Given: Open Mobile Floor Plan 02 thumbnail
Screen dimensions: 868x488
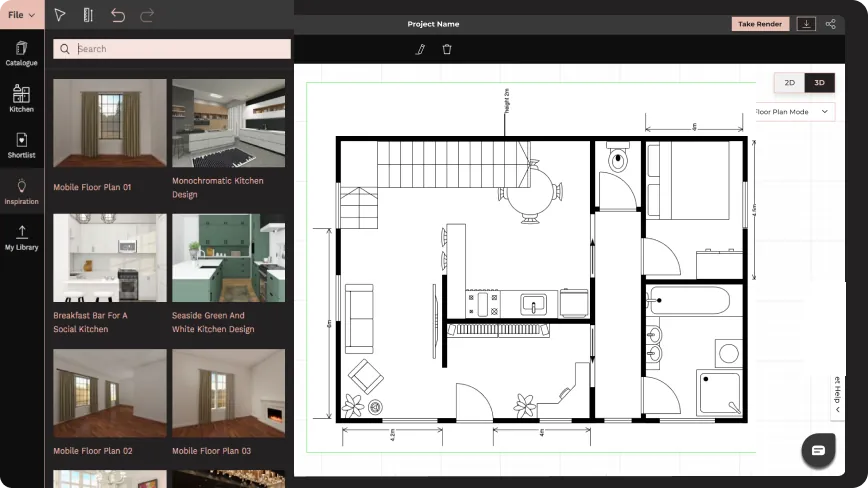Looking at the screenshot, I should 110,393.
